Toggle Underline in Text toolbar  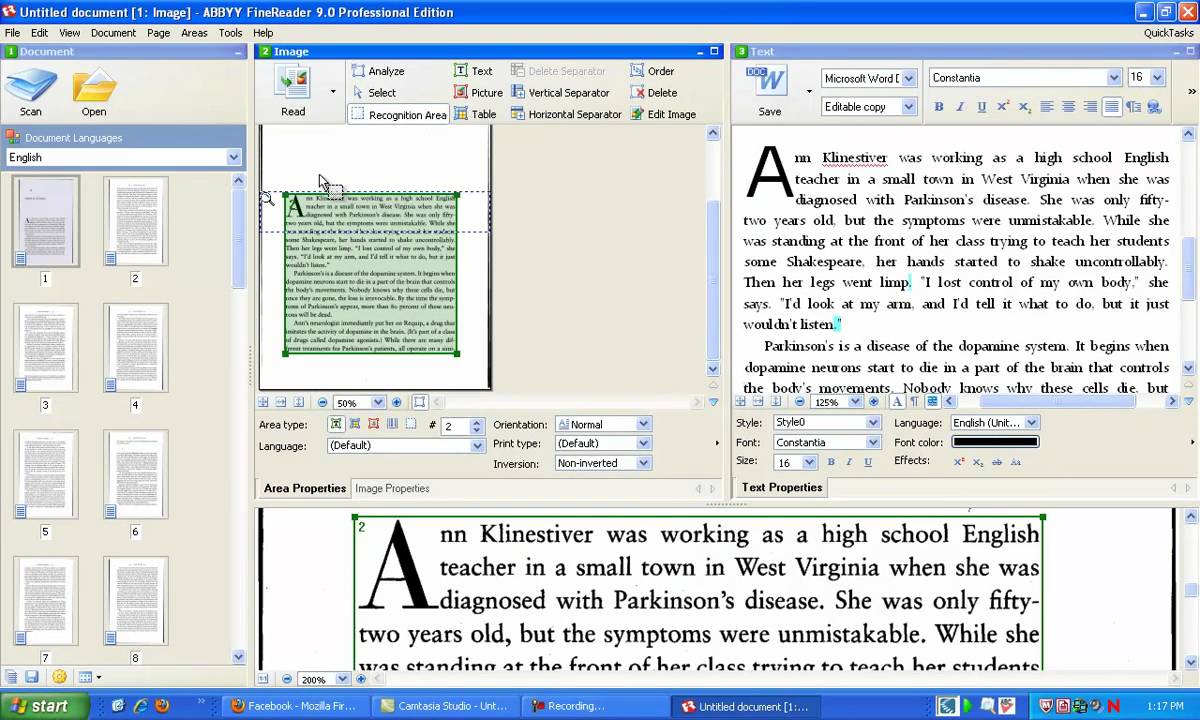981,107
